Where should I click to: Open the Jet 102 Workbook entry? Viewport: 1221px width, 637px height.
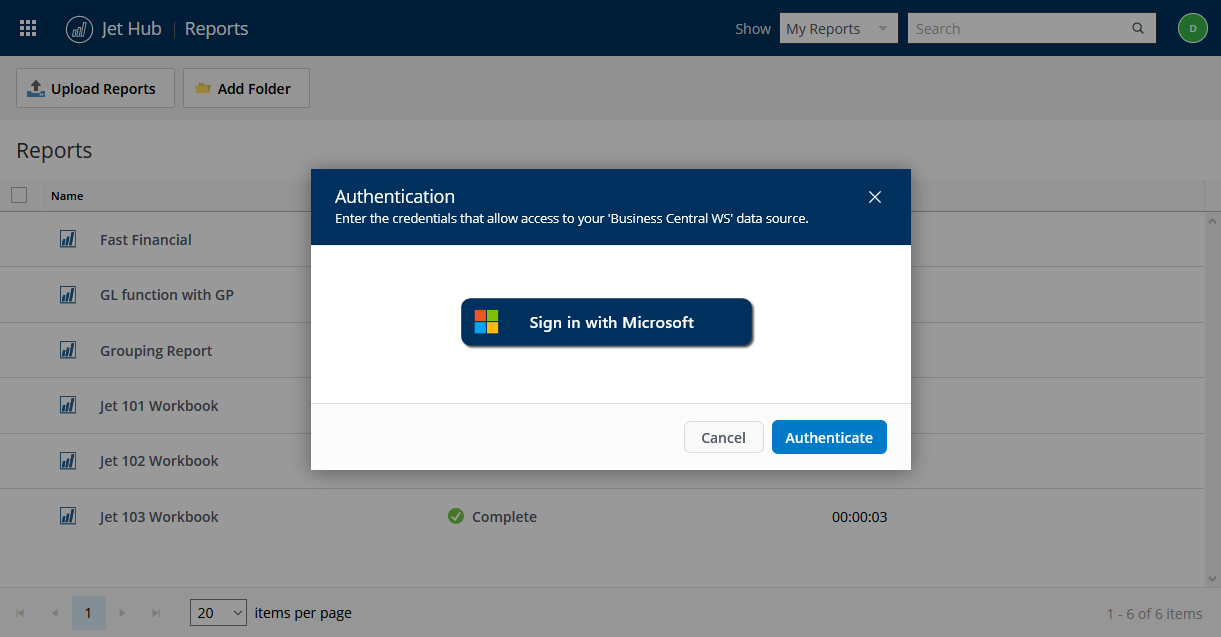(159, 461)
